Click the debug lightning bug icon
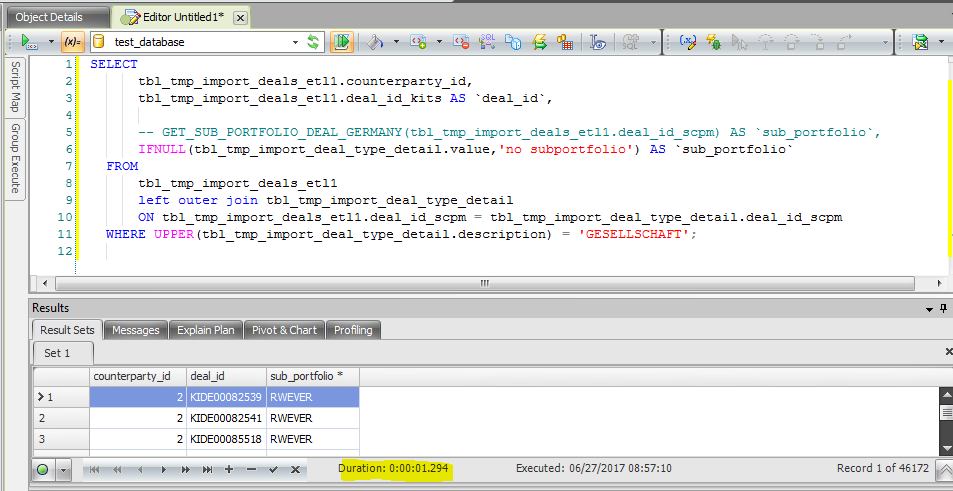Viewport: 953px width, 491px height. tap(713, 42)
